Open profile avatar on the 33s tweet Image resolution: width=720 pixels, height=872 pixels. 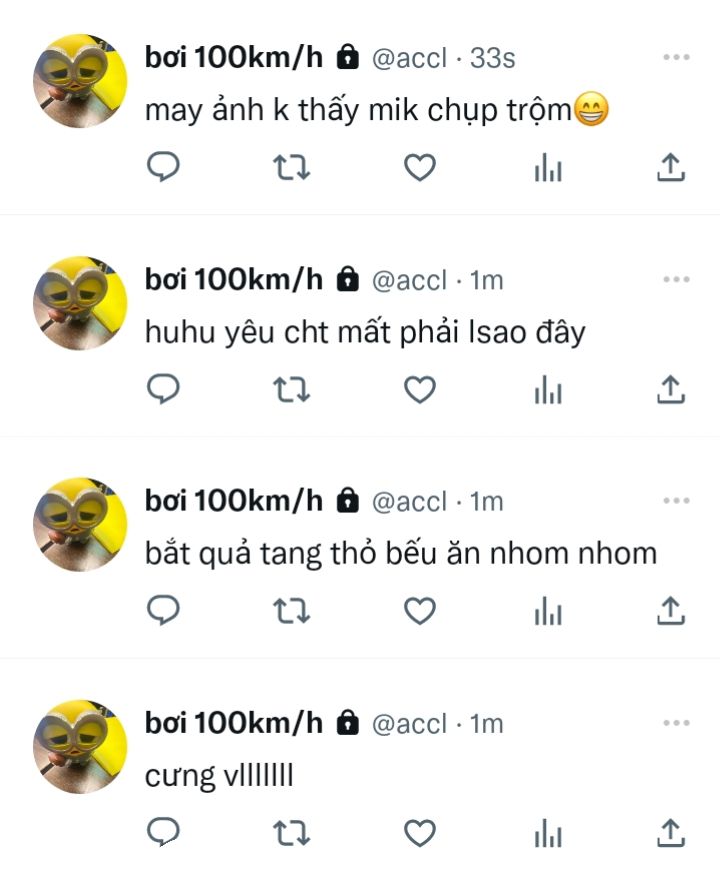[80, 81]
